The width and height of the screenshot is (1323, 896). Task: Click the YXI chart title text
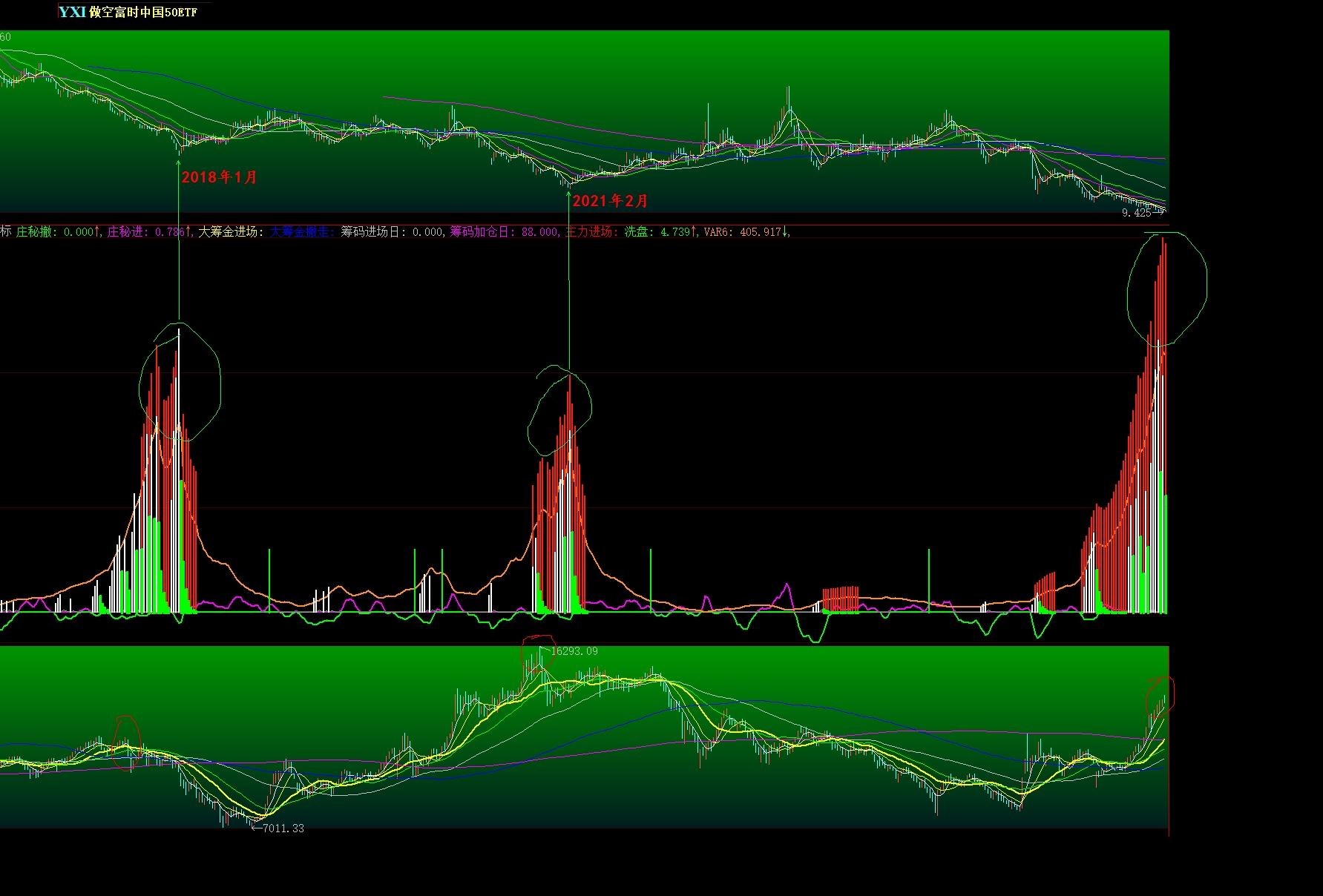tap(73, 12)
